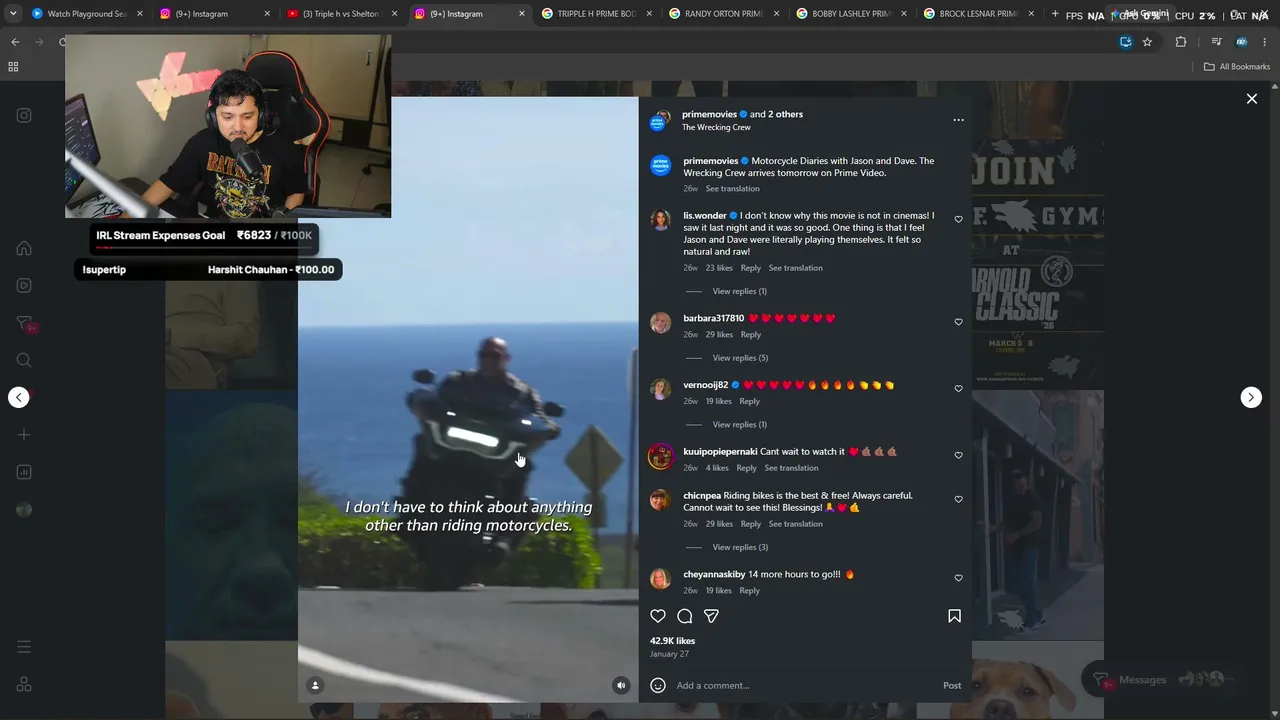Reply to barbara317810's comment
The image size is (1280, 720).
coord(751,335)
